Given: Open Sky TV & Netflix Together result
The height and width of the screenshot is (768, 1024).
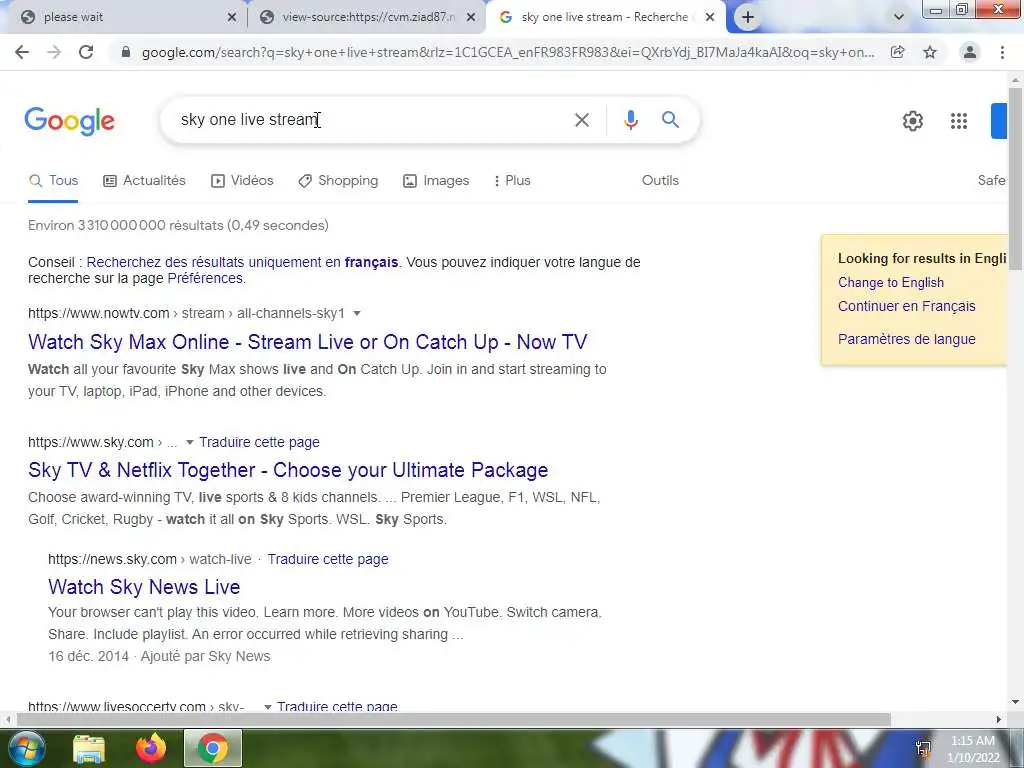Looking at the screenshot, I should [288, 470].
